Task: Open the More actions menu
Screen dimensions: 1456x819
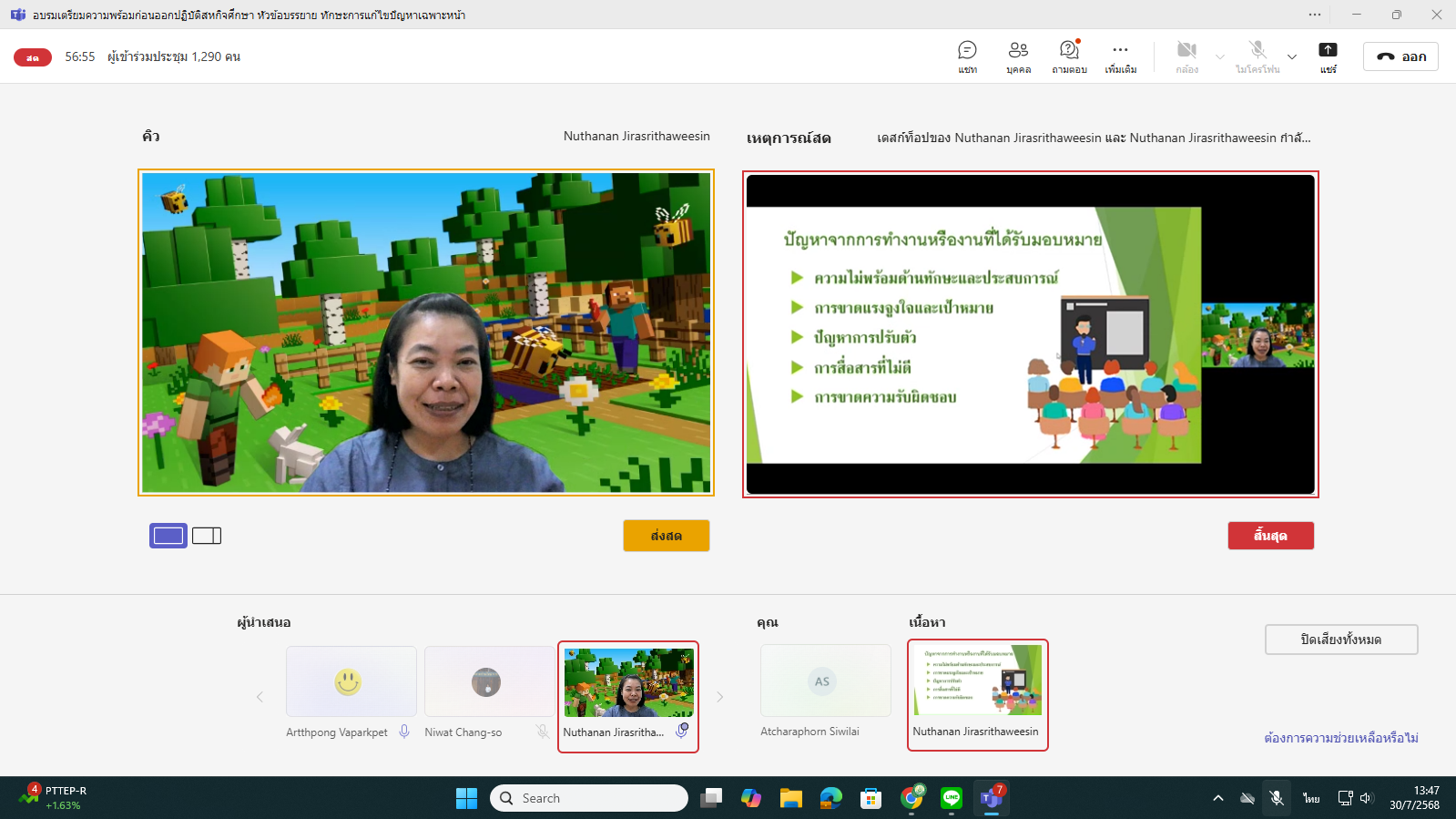Action: [x=1120, y=56]
